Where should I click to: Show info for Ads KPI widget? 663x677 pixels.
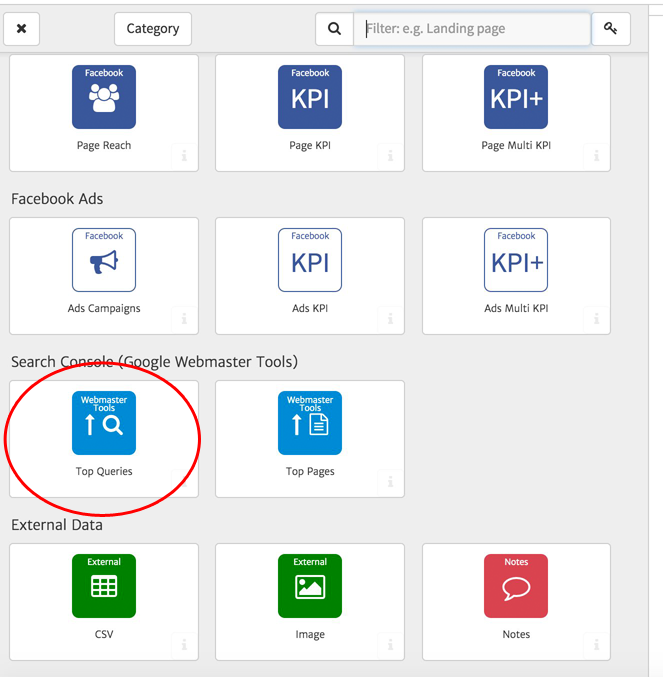(x=390, y=319)
